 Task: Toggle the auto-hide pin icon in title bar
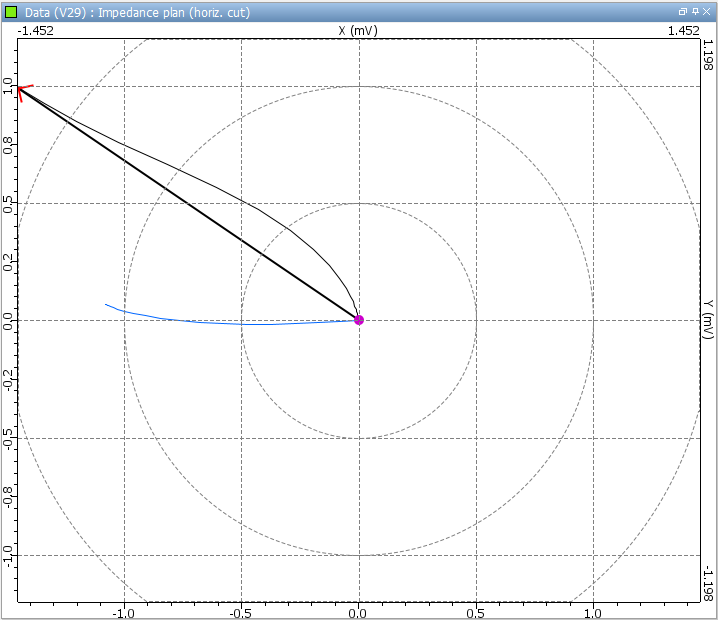[x=695, y=12]
